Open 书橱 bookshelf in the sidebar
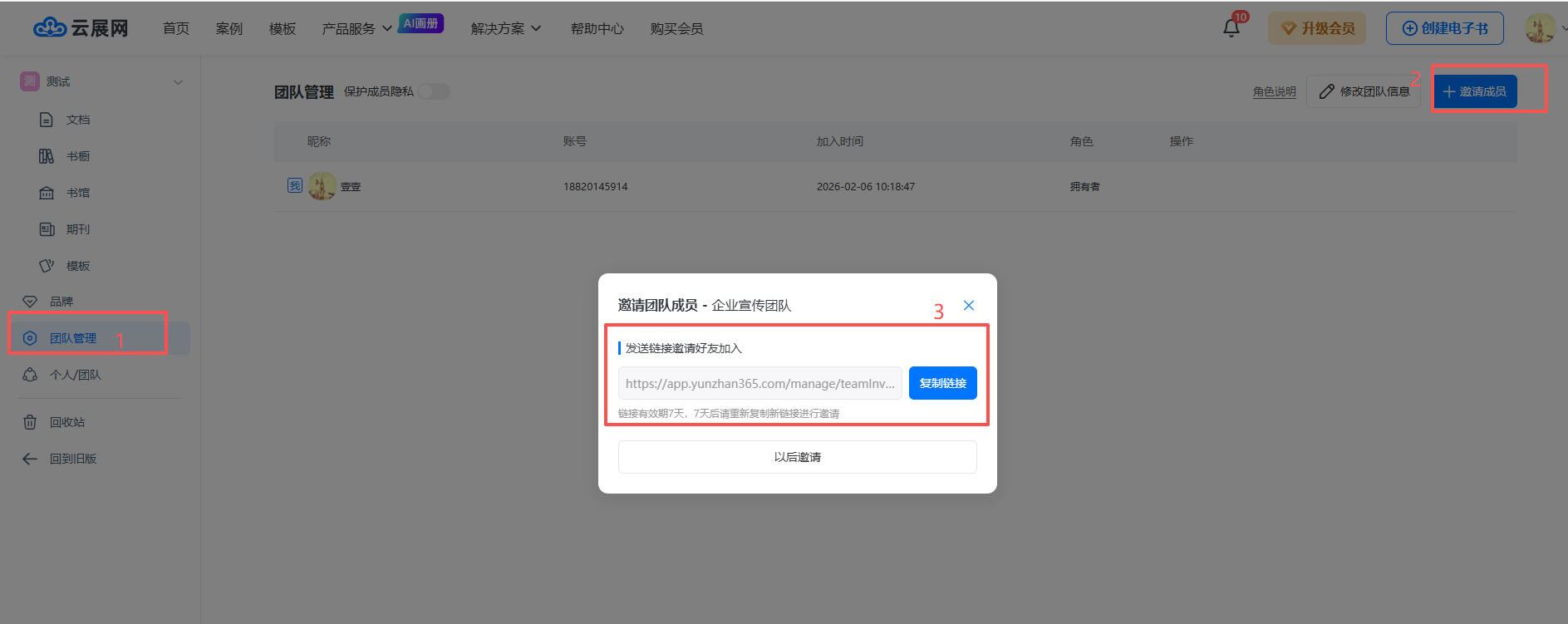The image size is (1568, 624). [x=77, y=156]
